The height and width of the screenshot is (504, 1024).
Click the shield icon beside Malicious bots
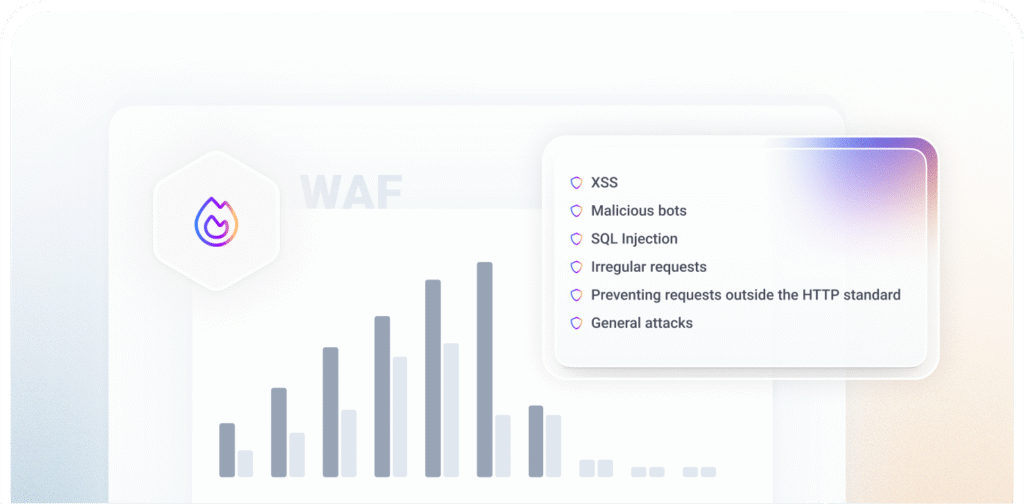click(x=576, y=211)
